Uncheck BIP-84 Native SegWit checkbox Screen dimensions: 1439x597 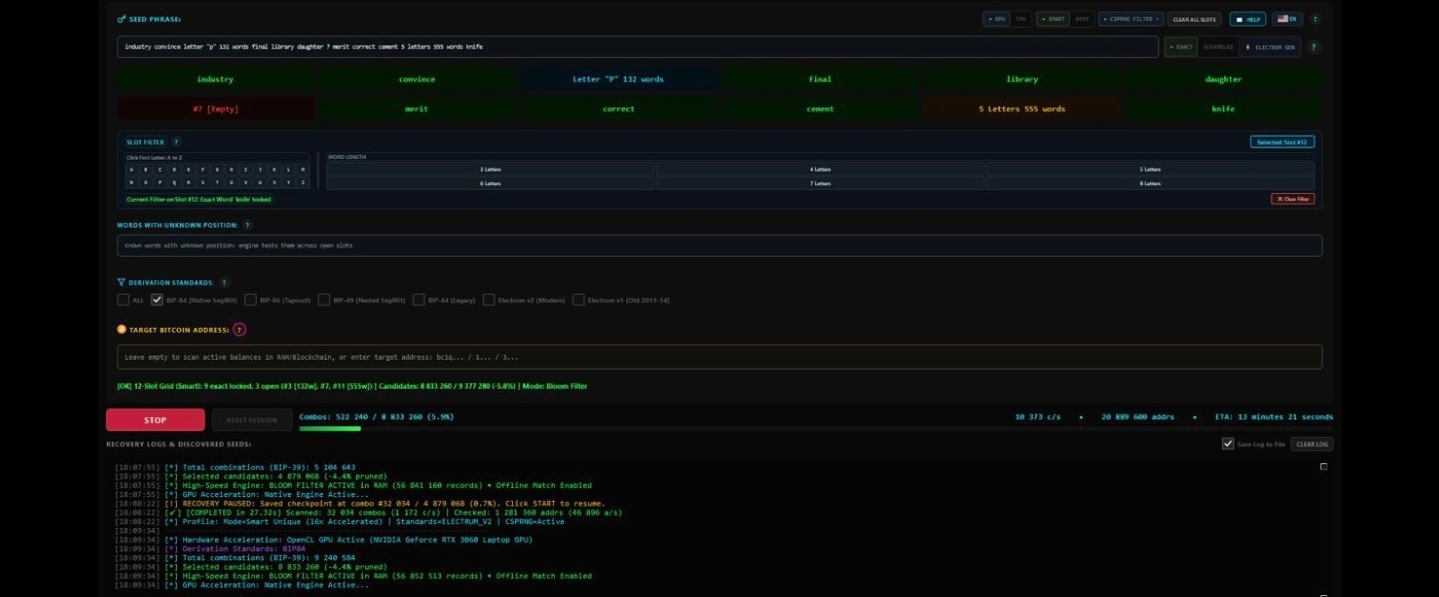click(157, 300)
